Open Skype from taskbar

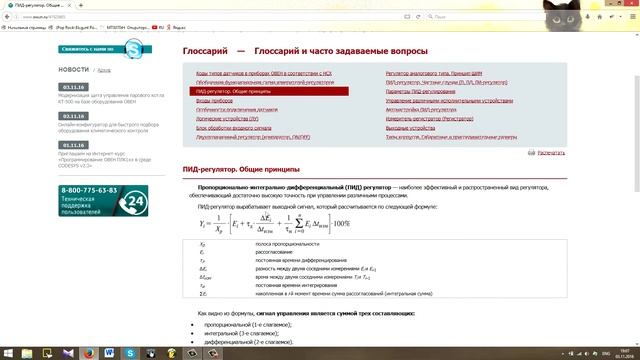point(130,353)
